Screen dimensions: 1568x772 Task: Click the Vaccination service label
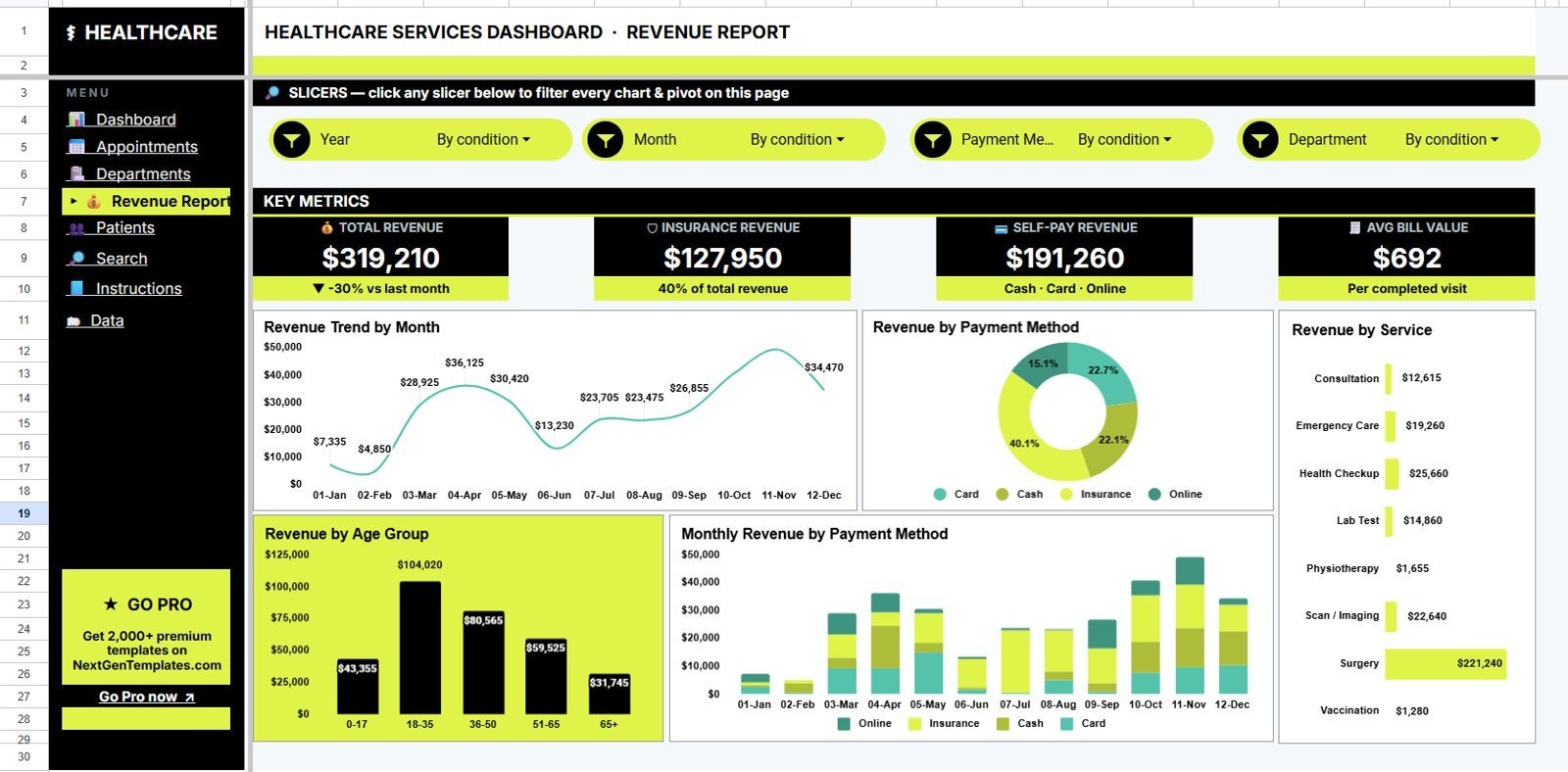(1349, 710)
